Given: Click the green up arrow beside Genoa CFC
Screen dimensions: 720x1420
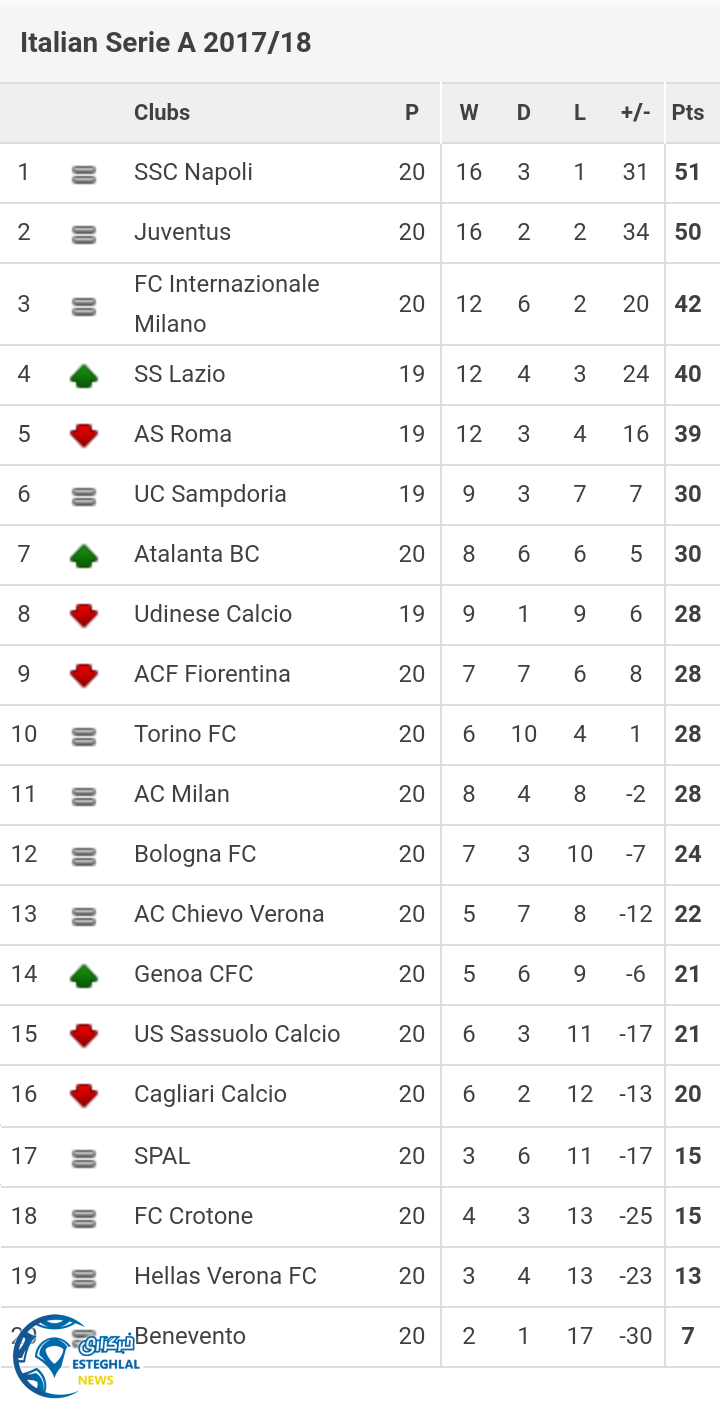Looking at the screenshot, I should click(84, 975).
